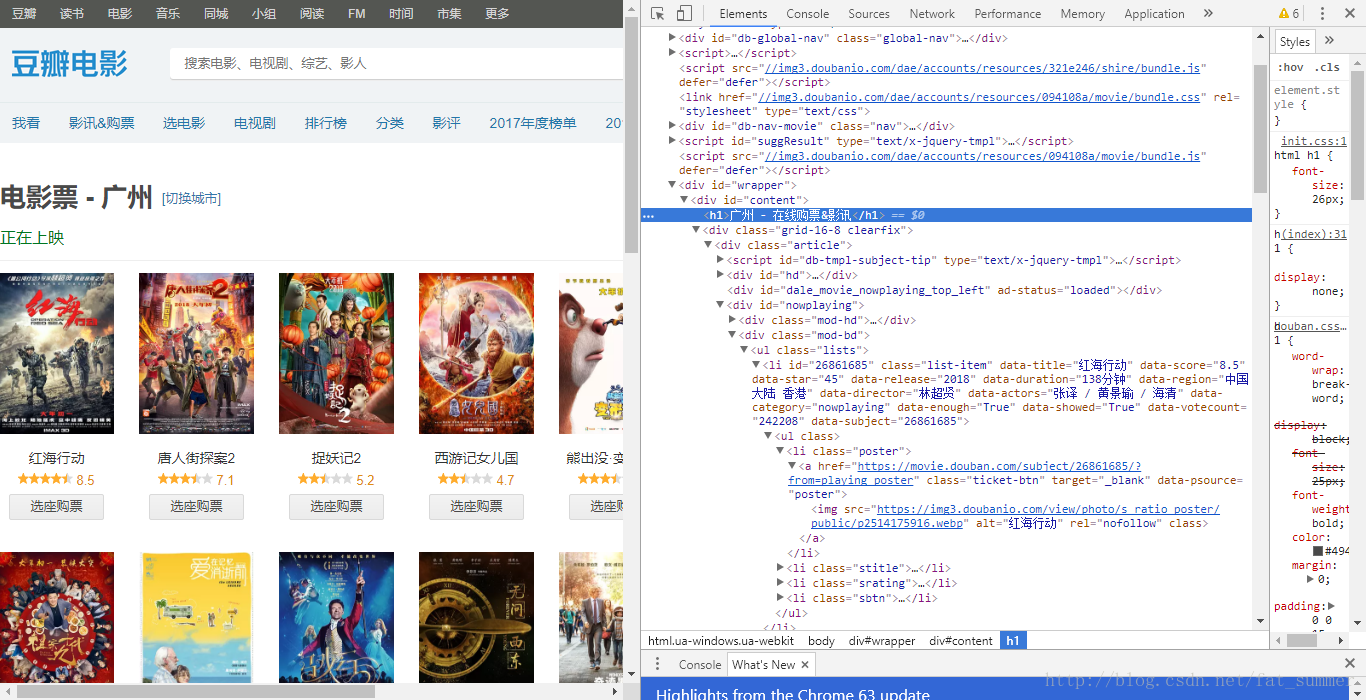Expand the li class srating node
Screen dimensions: 1366x700
click(x=781, y=583)
